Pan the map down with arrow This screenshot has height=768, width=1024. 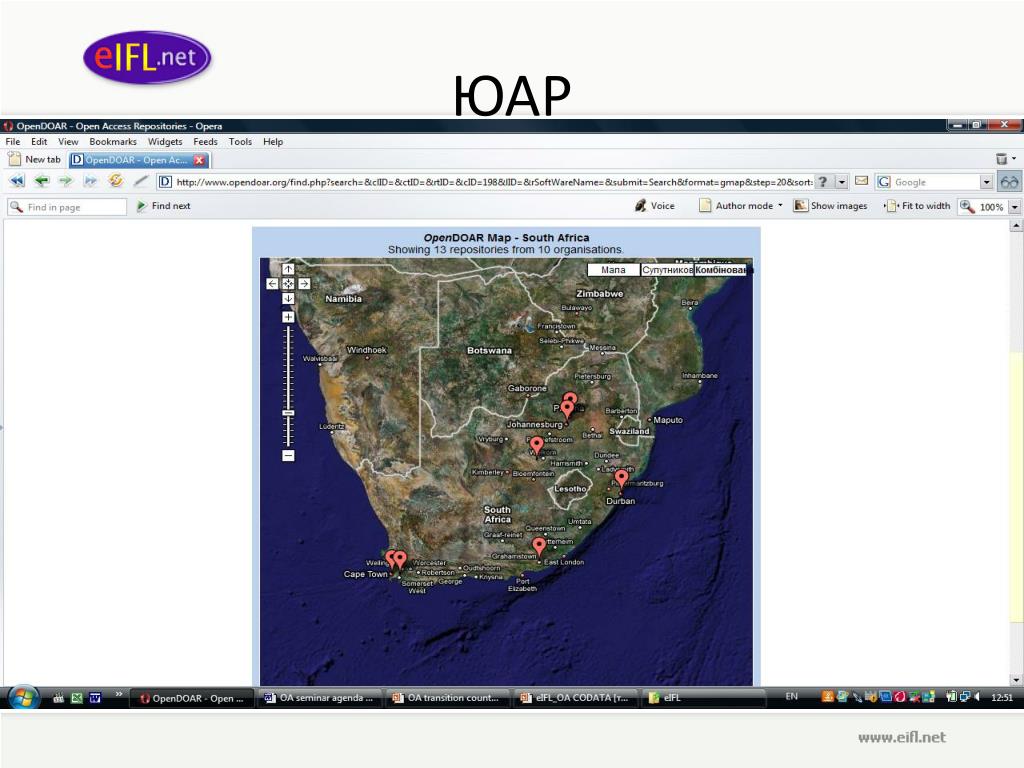tap(288, 298)
